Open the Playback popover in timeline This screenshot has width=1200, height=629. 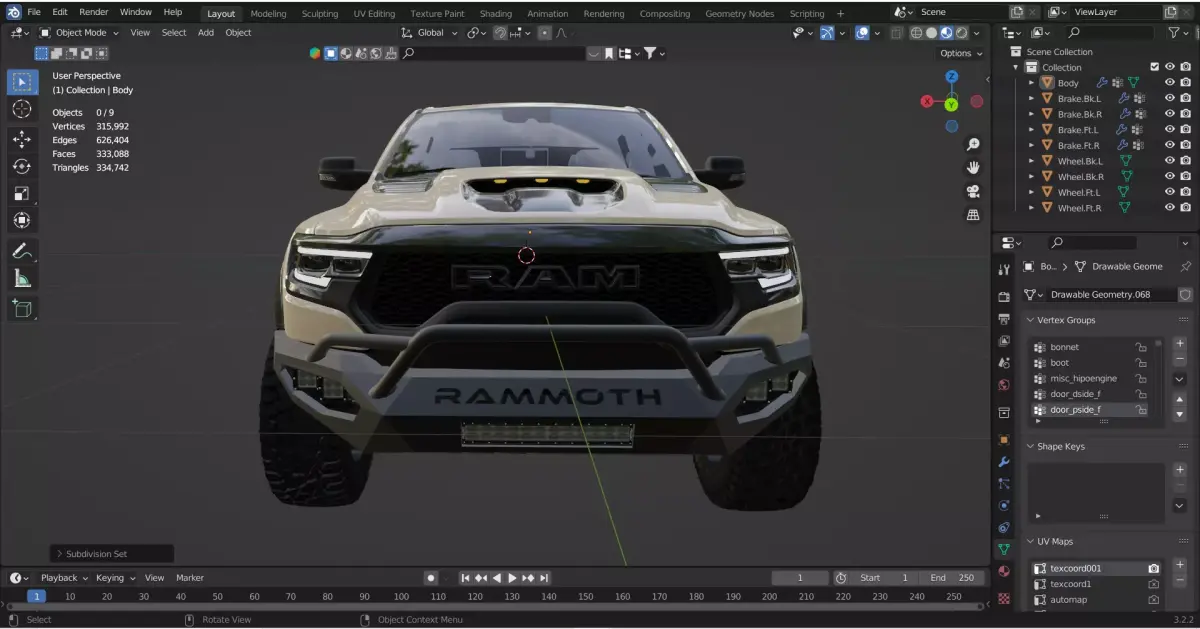pos(64,577)
